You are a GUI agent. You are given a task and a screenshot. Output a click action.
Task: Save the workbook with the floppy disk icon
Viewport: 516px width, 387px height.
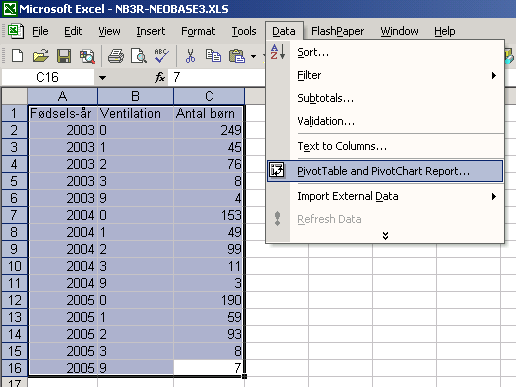pos(64,56)
